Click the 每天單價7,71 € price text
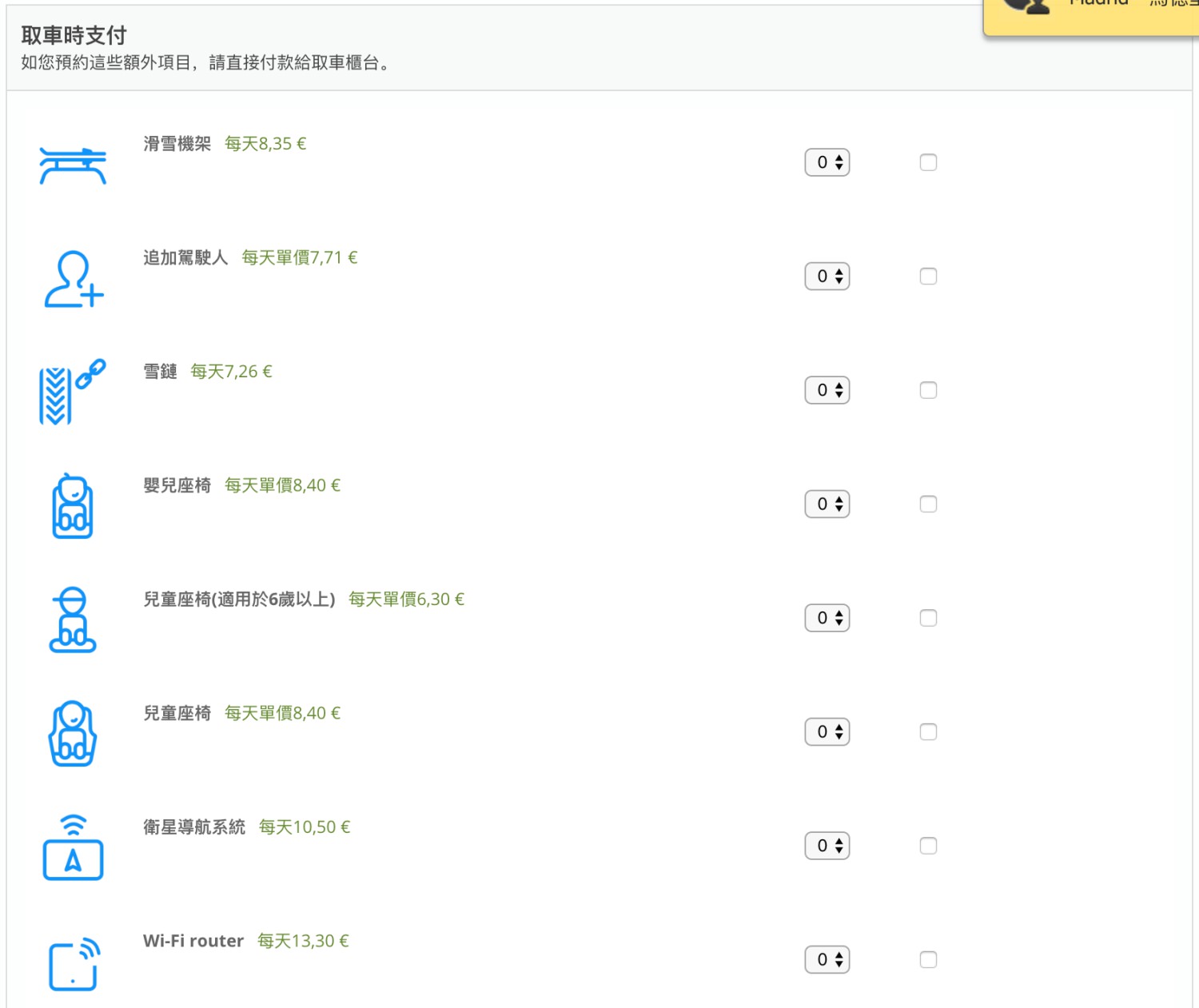This screenshot has width=1199, height=1008. (x=300, y=257)
